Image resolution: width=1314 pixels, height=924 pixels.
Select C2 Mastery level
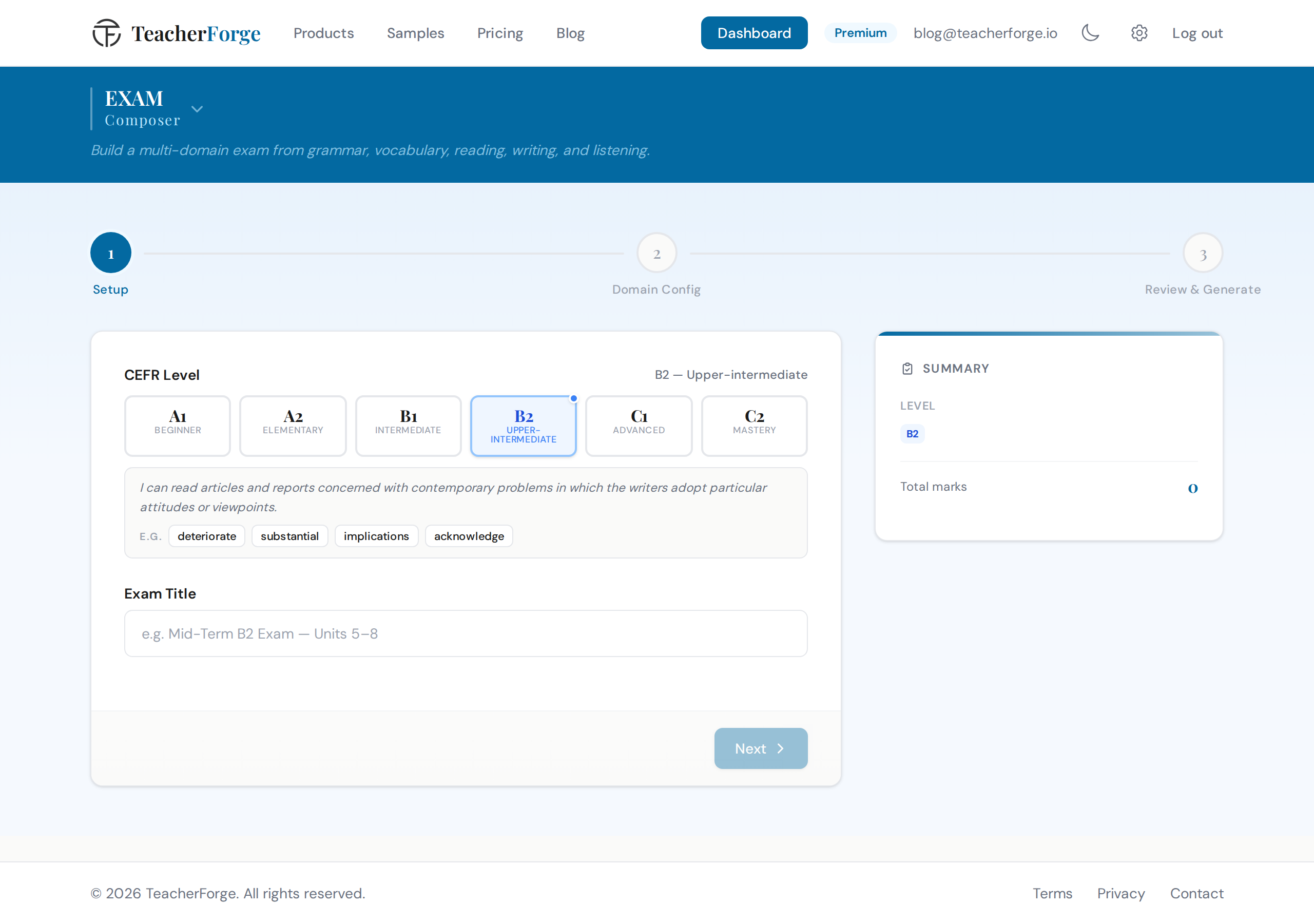[755, 426]
